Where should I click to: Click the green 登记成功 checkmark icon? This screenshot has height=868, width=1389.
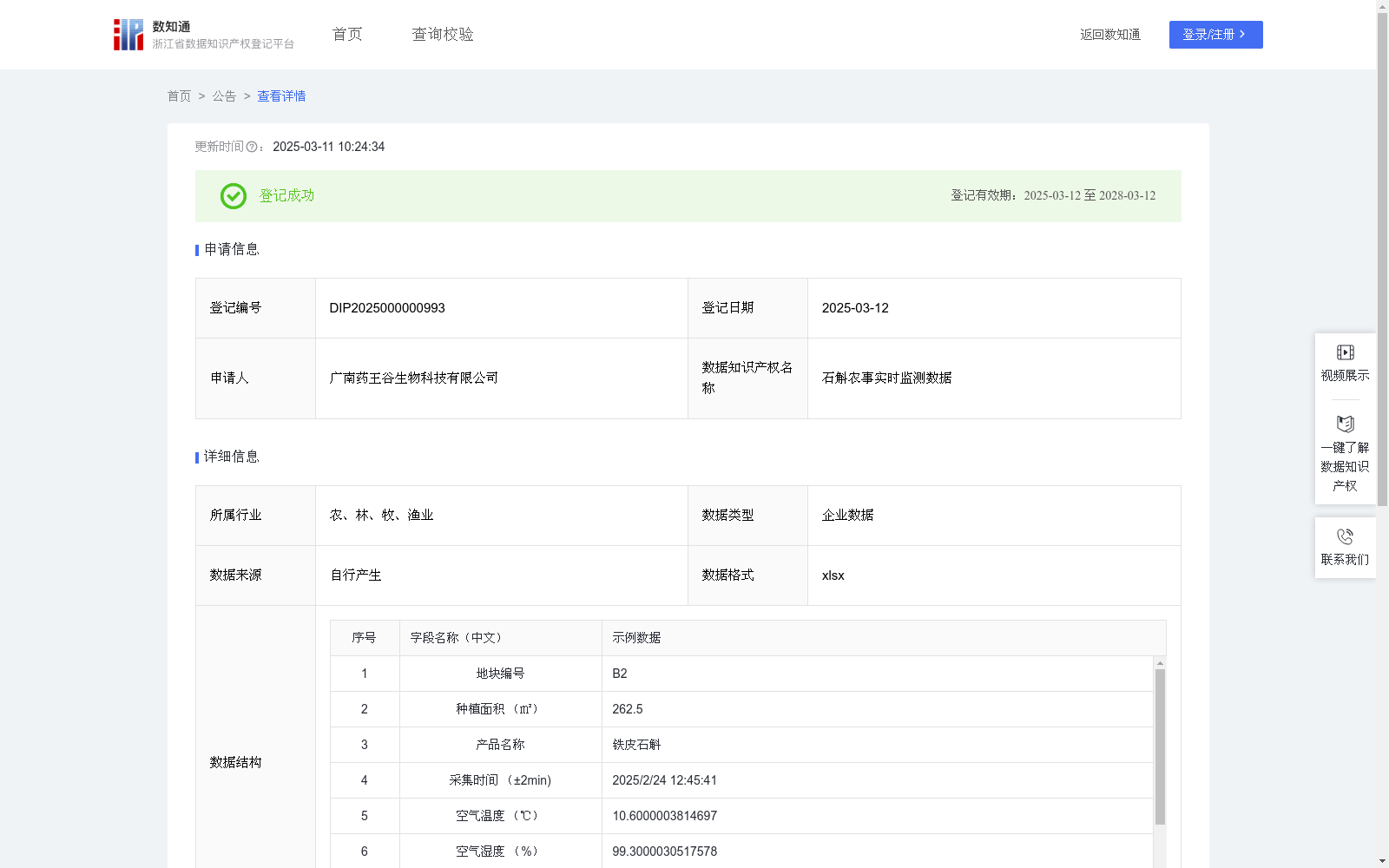pos(233,196)
